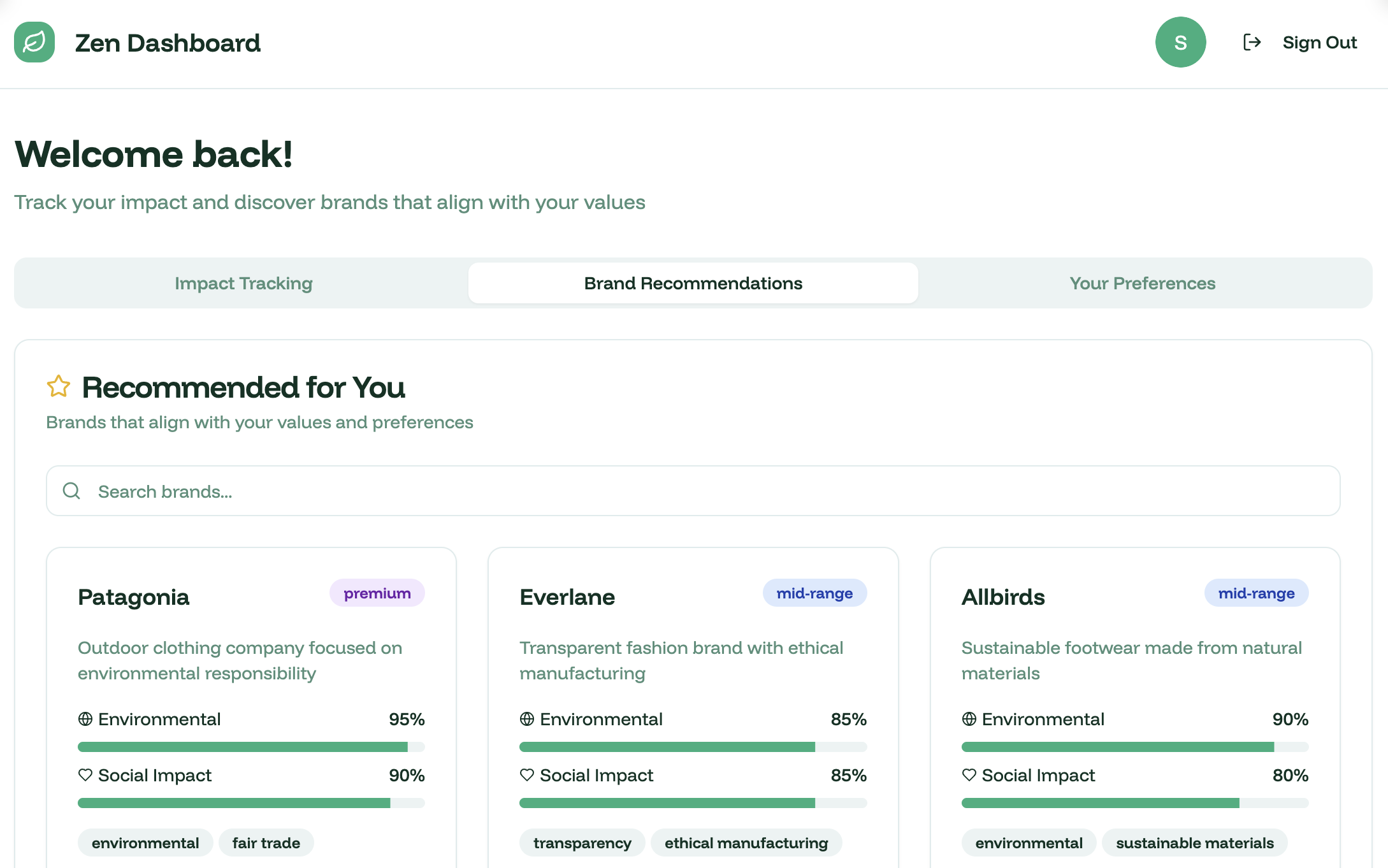Click the globe icon in Everlane's Environmental row
The image size is (1388, 868).
527,719
